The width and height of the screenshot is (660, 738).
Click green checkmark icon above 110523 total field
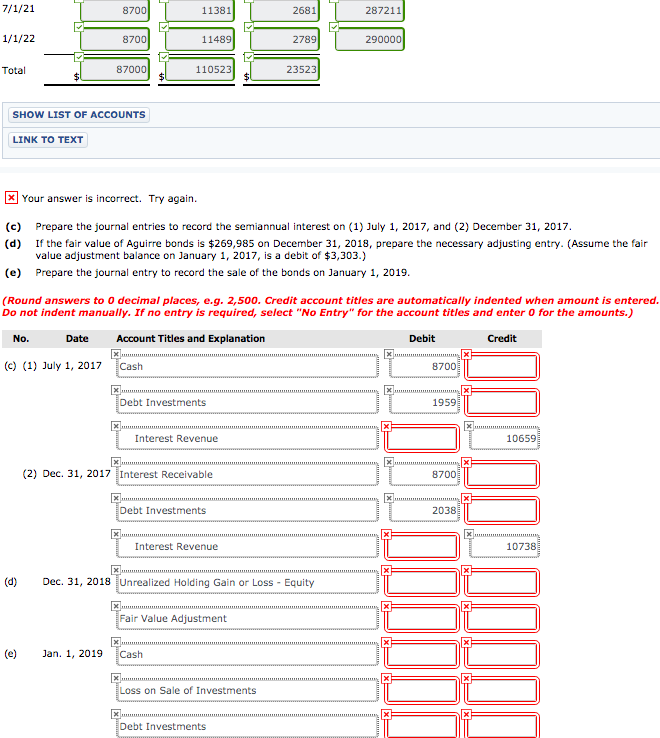point(163,57)
